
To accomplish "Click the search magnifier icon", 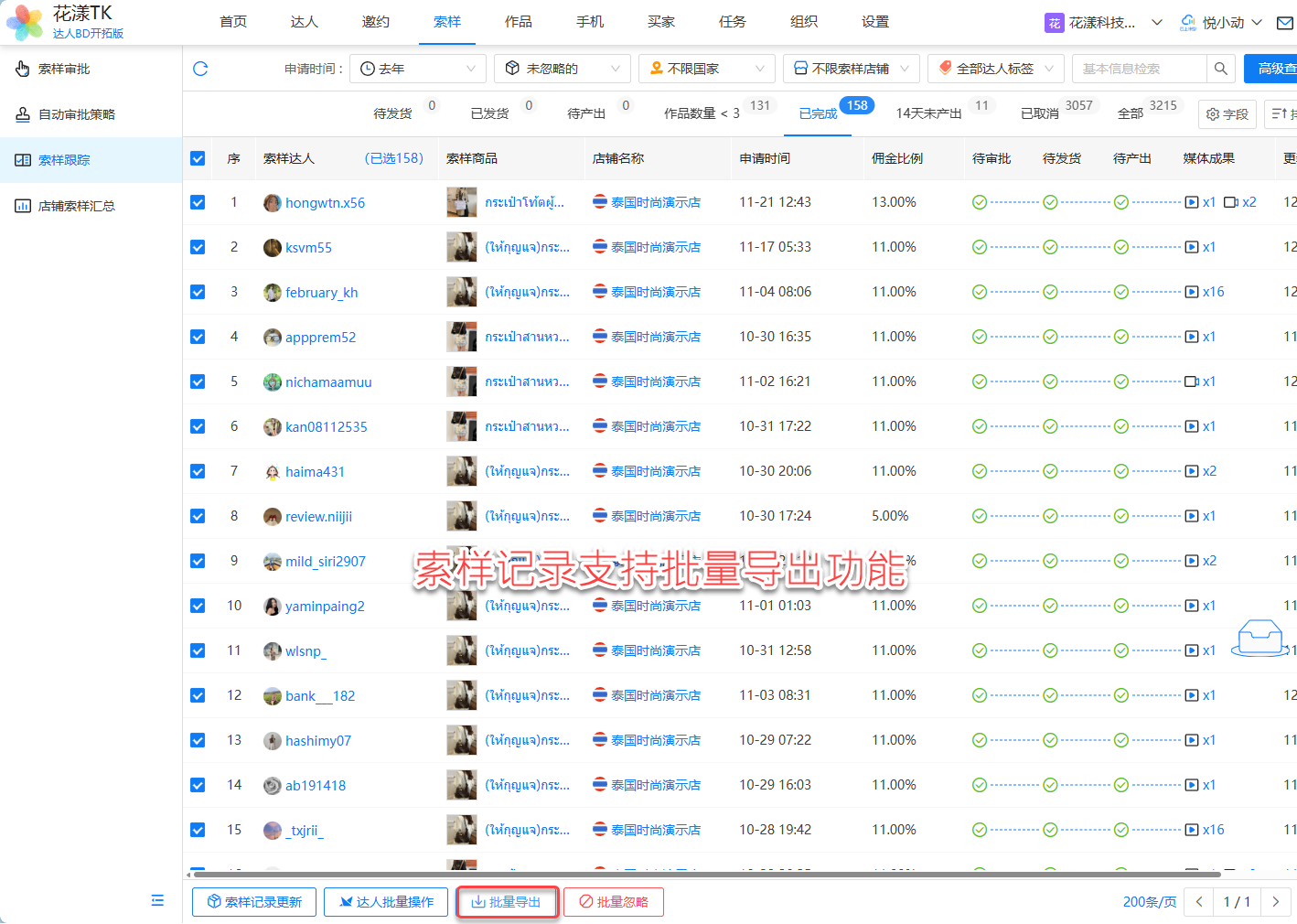I will click(1220, 69).
